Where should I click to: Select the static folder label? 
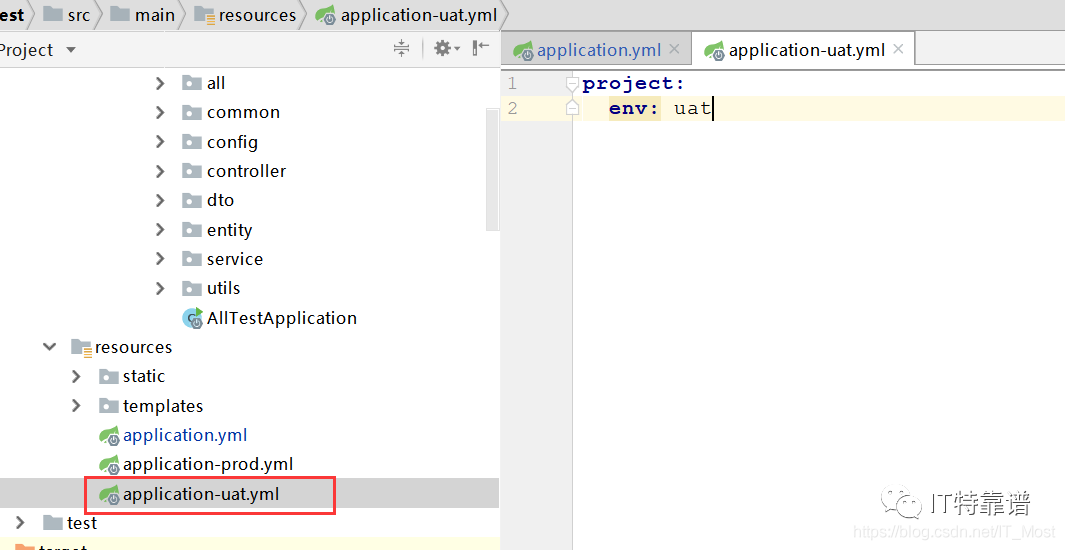144,376
